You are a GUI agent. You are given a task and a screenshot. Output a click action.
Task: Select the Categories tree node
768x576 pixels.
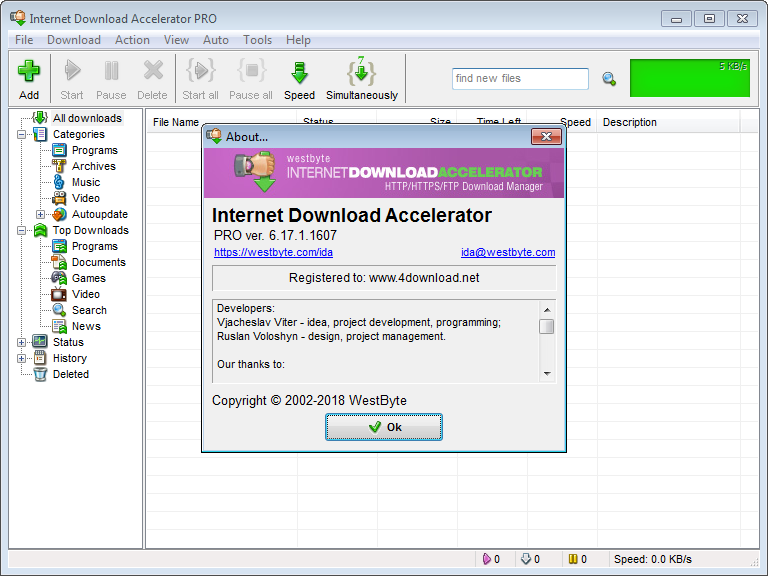click(78, 134)
